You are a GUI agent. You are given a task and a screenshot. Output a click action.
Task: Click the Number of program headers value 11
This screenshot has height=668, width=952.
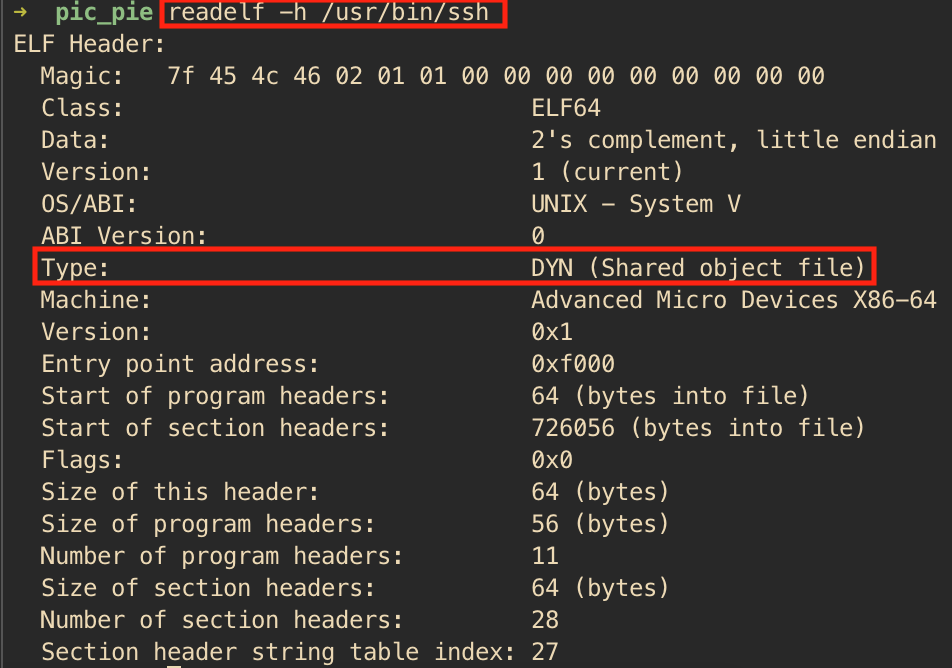click(545, 556)
